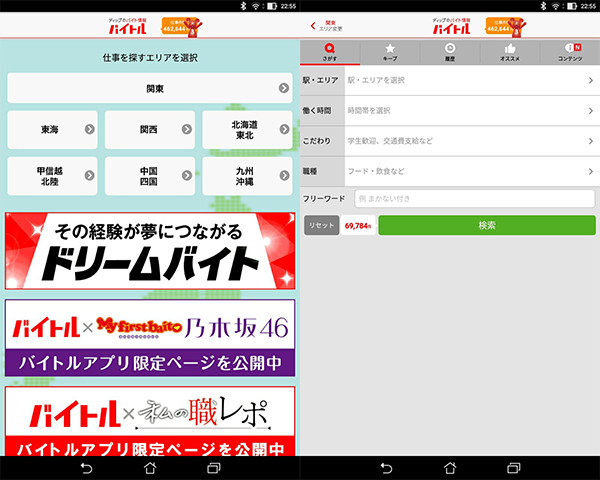Tap arrow icon on 九州 沖縄 button
Screen dimensions: 600x480
click(x=284, y=175)
